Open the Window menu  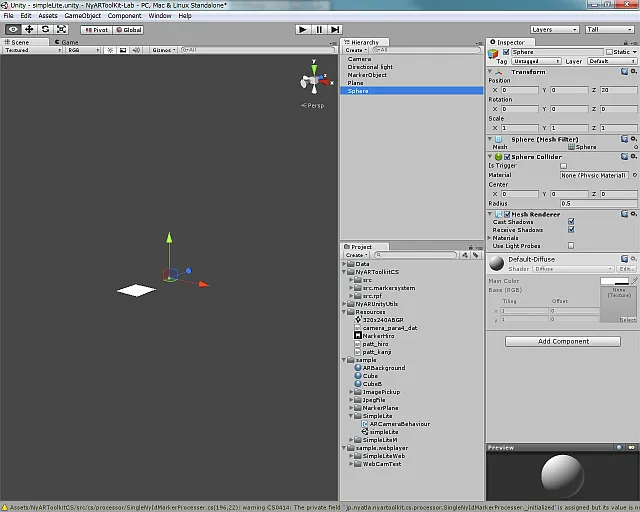click(x=160, y=16)
